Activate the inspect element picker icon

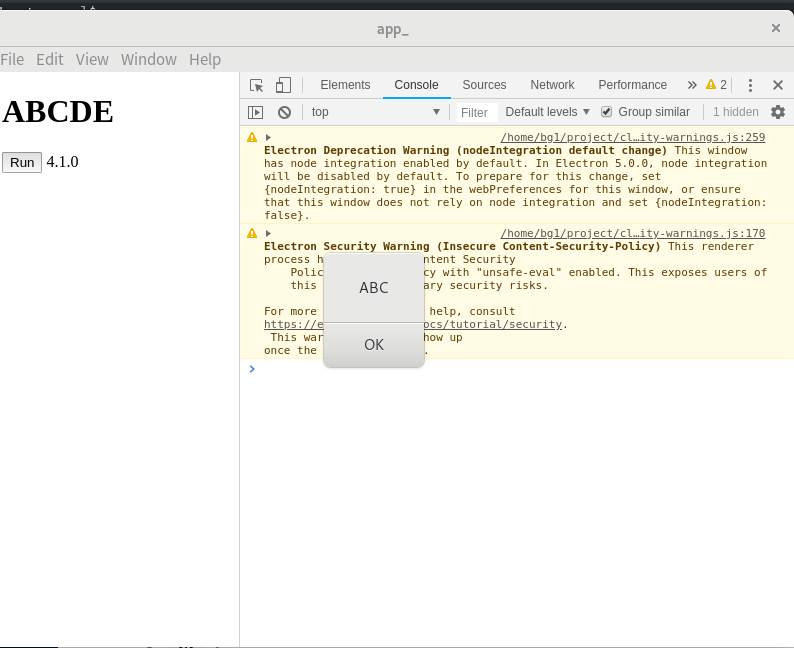(x=257, y=85)
